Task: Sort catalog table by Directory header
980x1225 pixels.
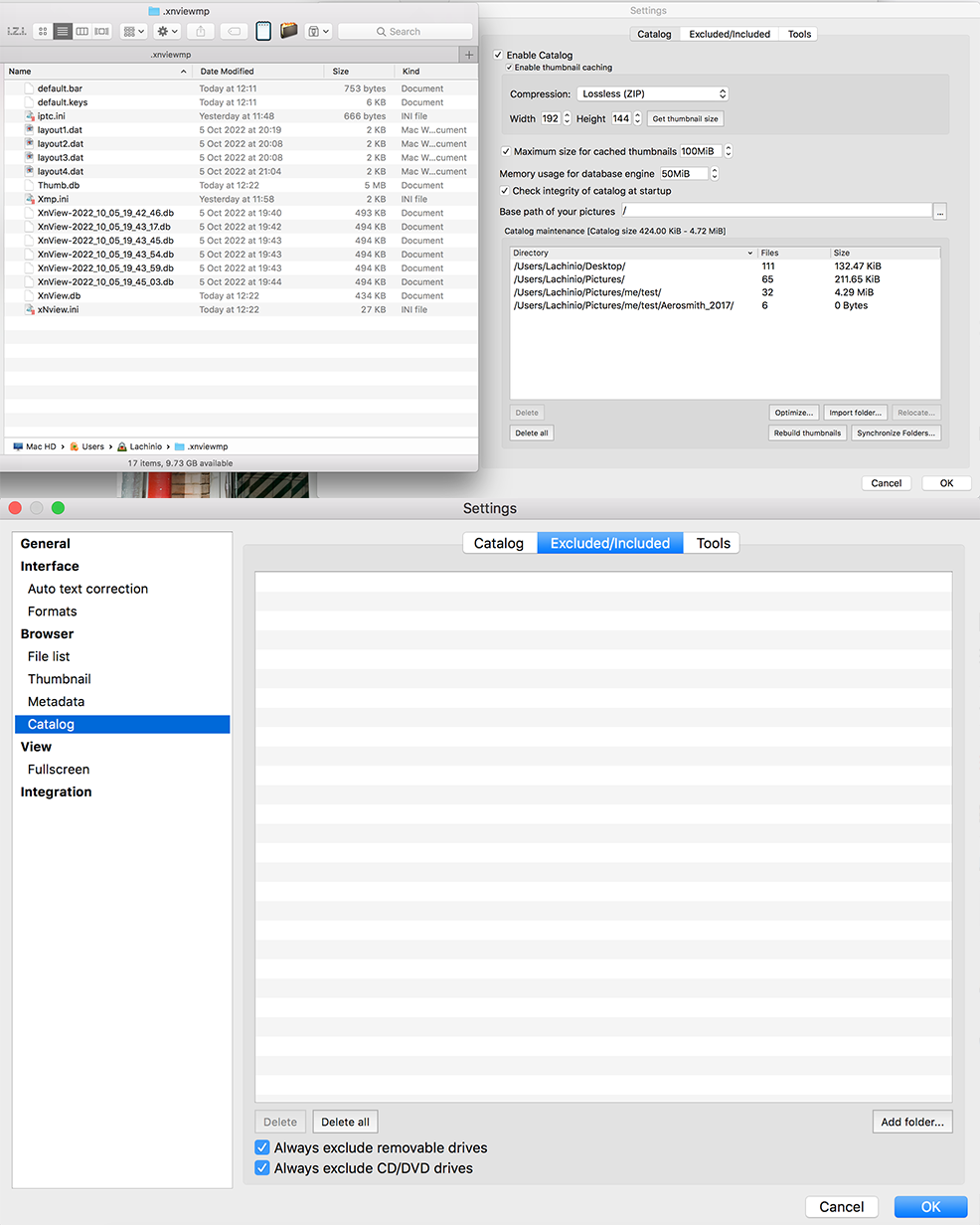Action: (x=633, y=254)
